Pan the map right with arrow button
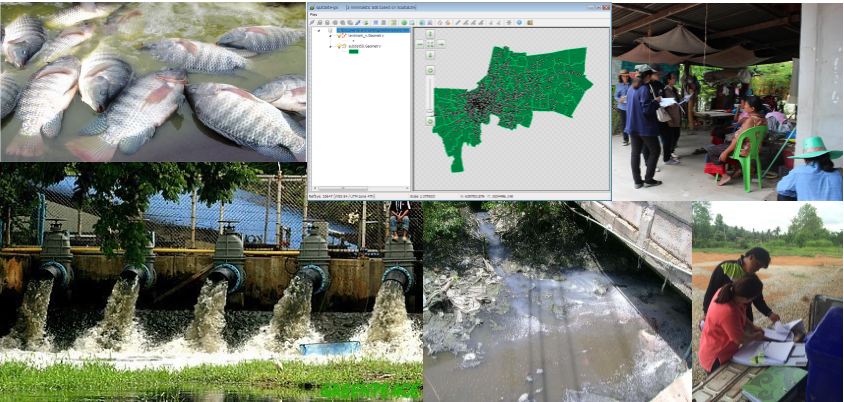Image resolution: width=844 pixels, height=402 pixels. coord(440,44)
